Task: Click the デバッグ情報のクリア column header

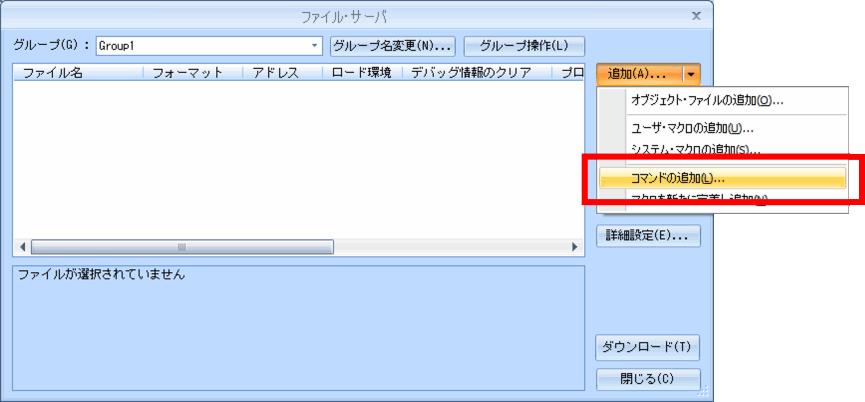Action: (476, 73)
